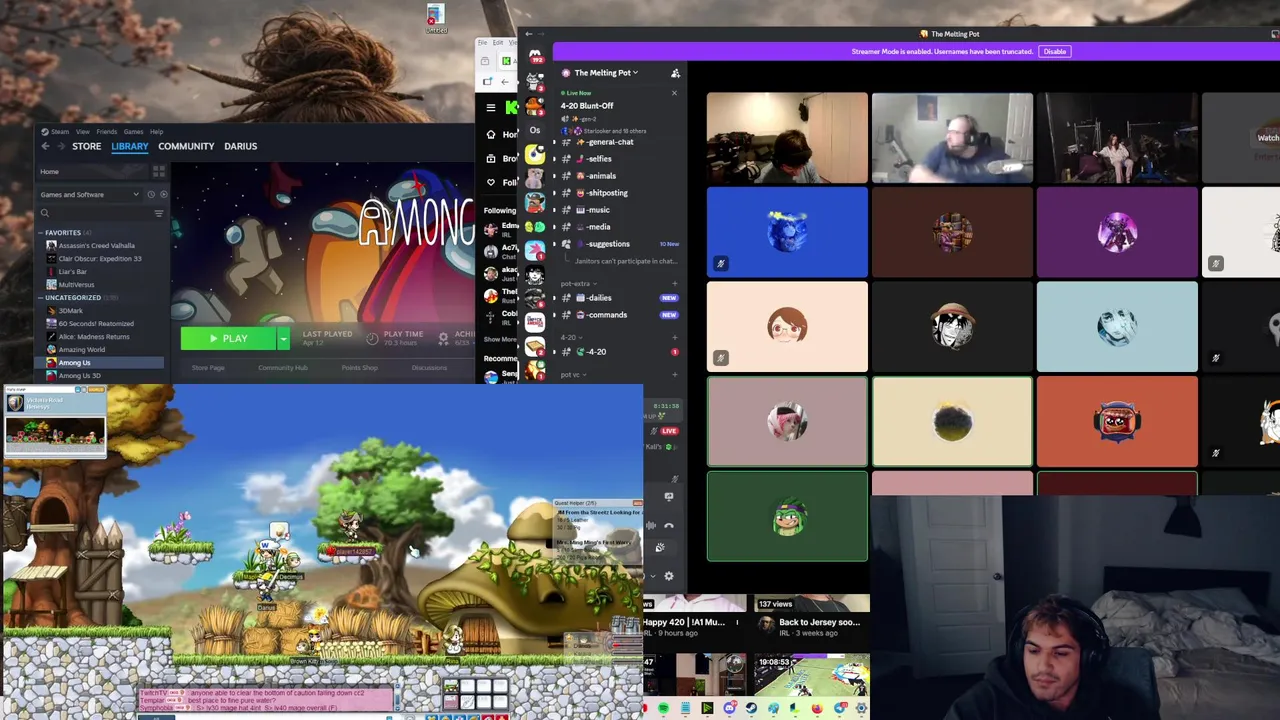
Task: Switch to the STORE tab
Action: click(86, 146)
